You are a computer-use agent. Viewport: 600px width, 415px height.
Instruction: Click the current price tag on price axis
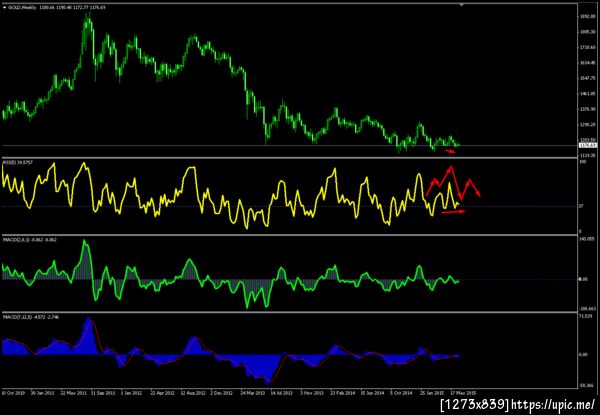[x=588, y=145]
